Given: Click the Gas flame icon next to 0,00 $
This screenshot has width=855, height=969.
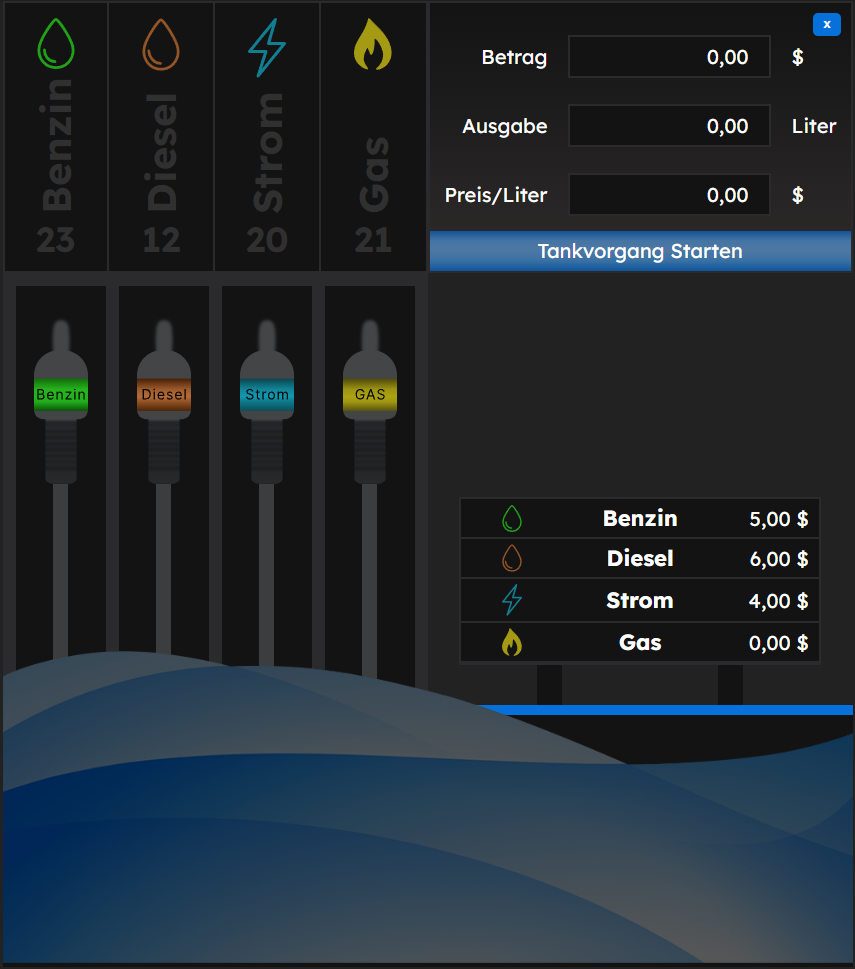Looking at the screenshot, I should click(x=511, y=643).
